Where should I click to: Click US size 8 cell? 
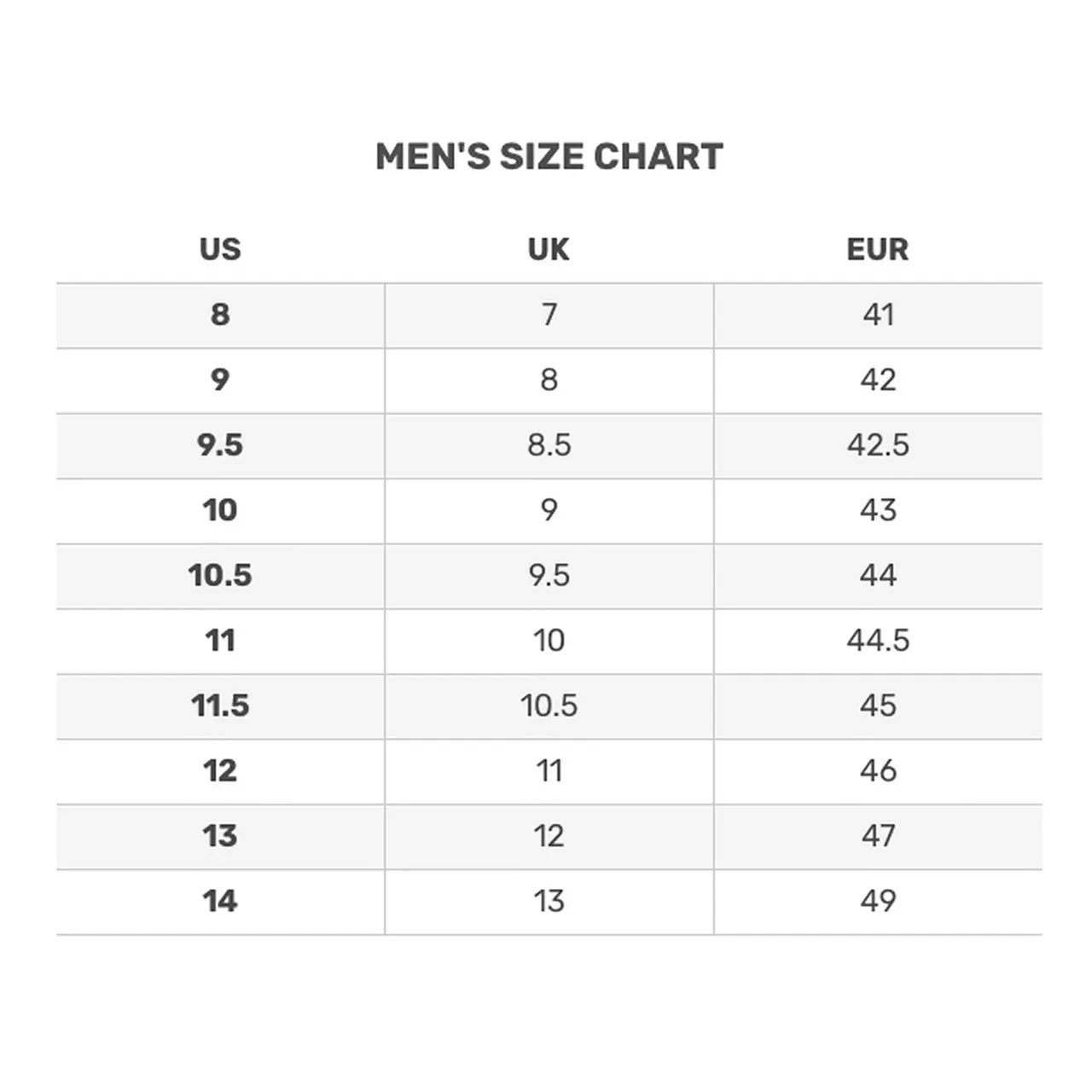(x=221, y=316)
